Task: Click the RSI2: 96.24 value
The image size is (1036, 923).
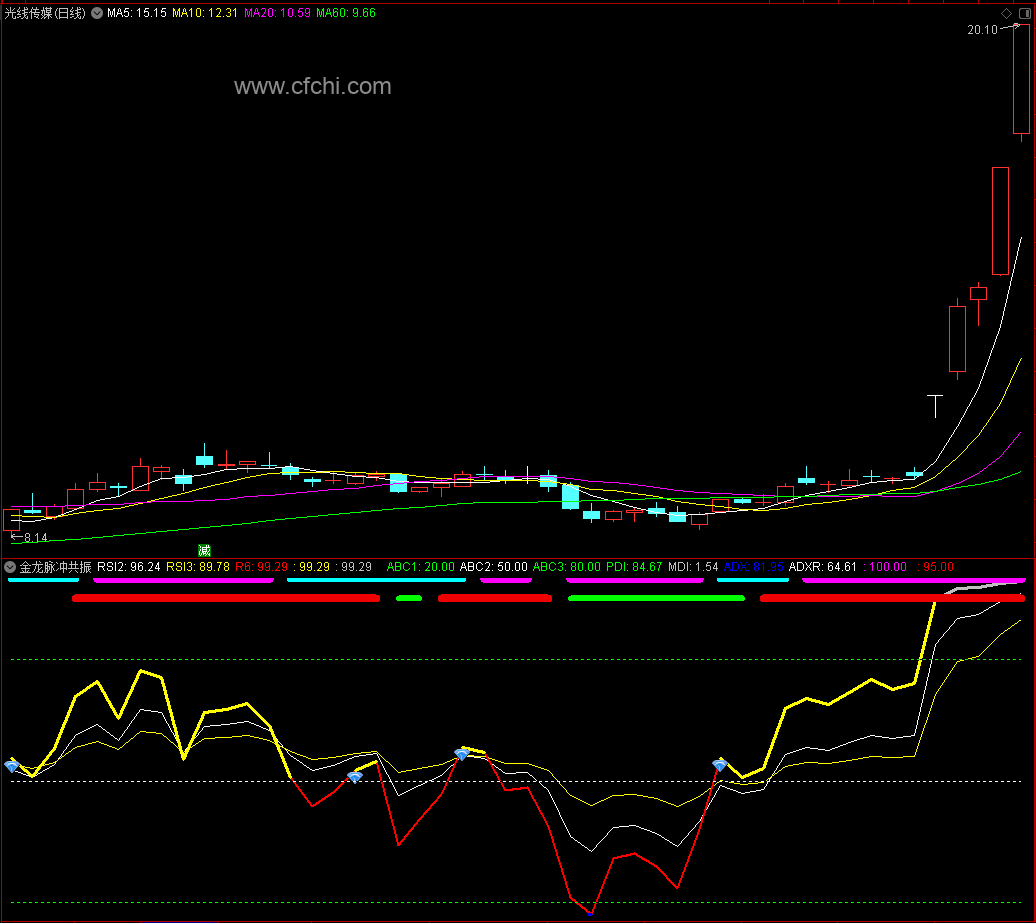Action: (x=129, y=567)
